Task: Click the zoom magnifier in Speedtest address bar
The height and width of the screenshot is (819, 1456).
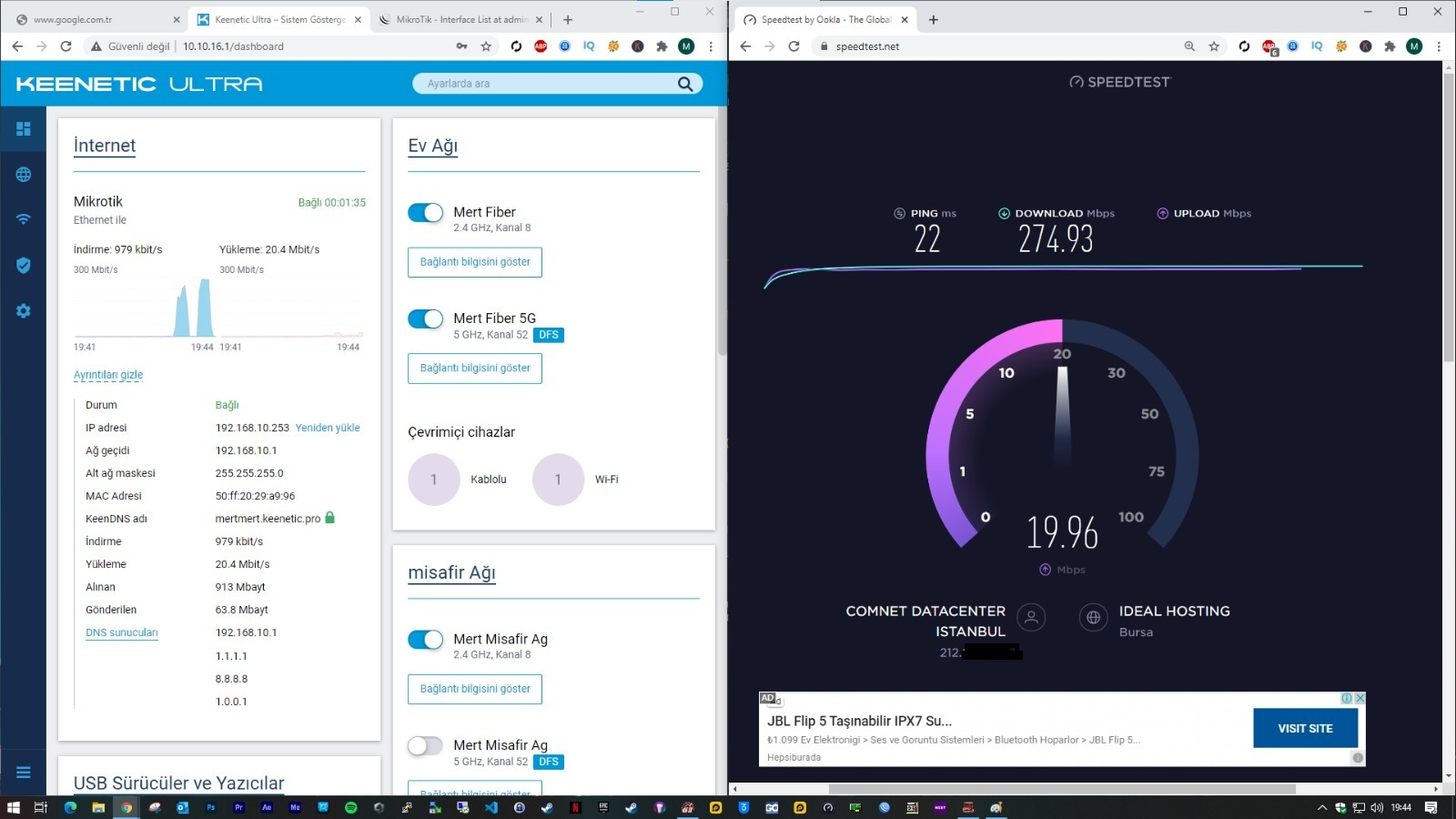Action: 1189,46
